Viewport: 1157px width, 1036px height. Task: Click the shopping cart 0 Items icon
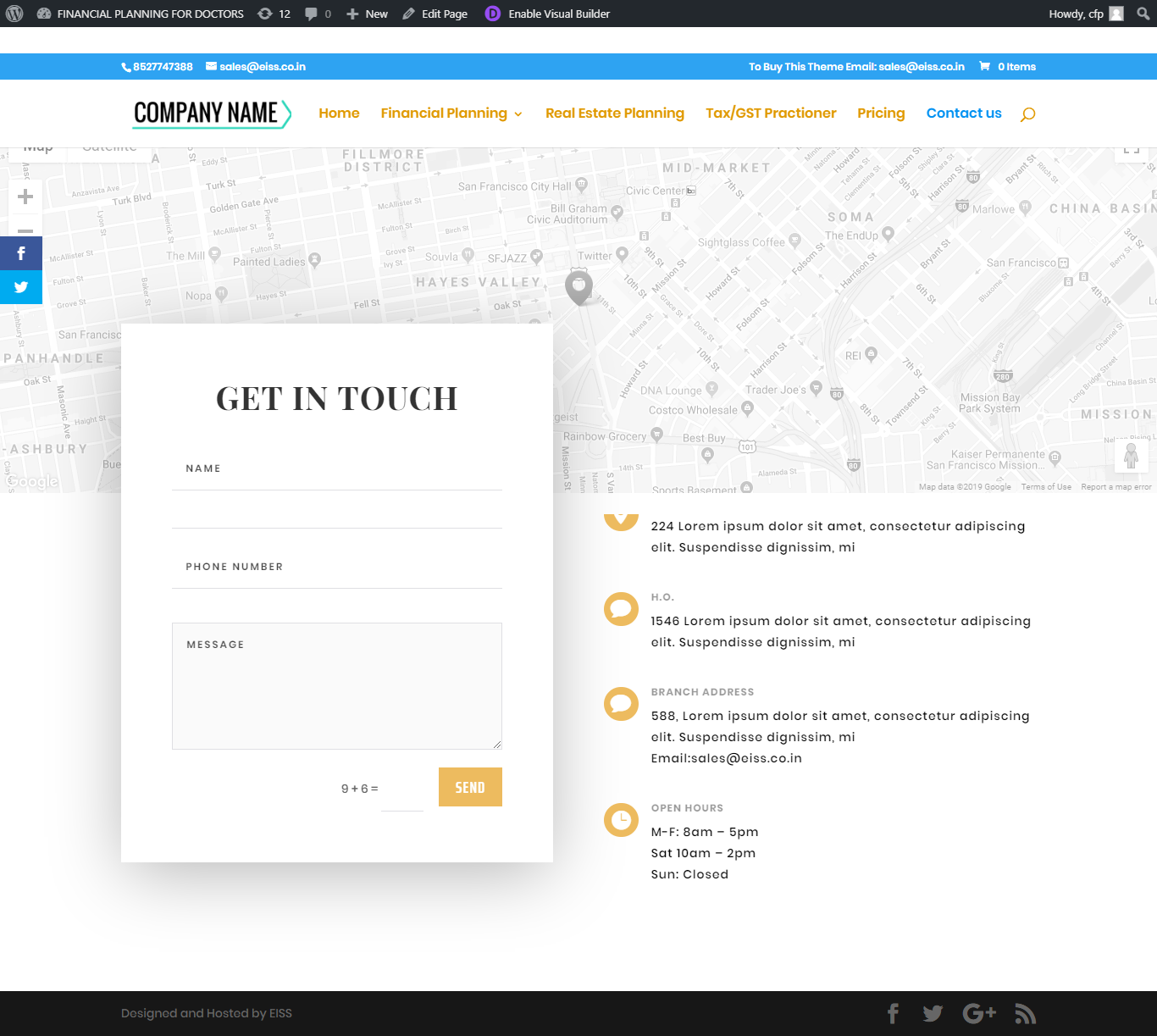click(x=984, y=66)
